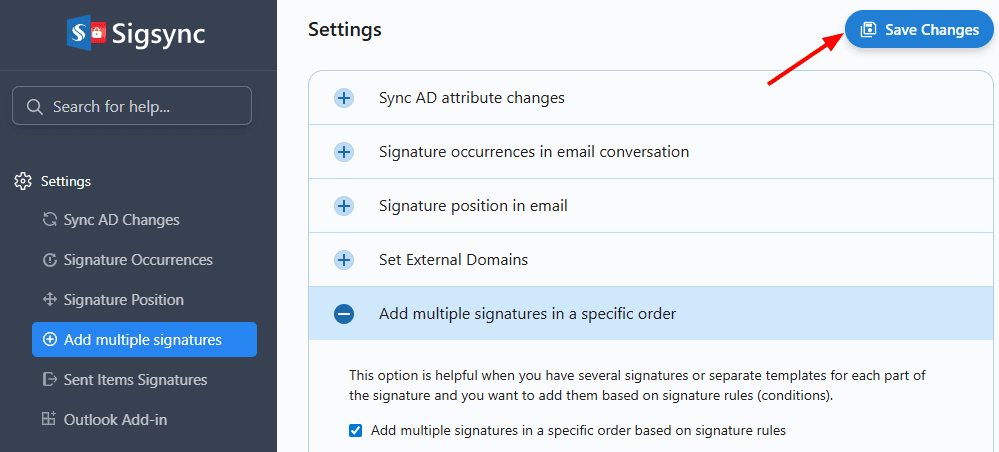Expand the Sync AD attribute changes section
Viewport: 999px width, 452px height.
point(344,98)
